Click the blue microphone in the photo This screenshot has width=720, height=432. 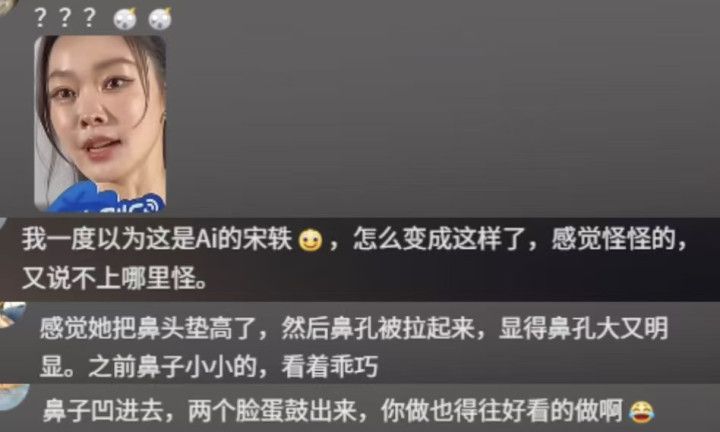107,198
